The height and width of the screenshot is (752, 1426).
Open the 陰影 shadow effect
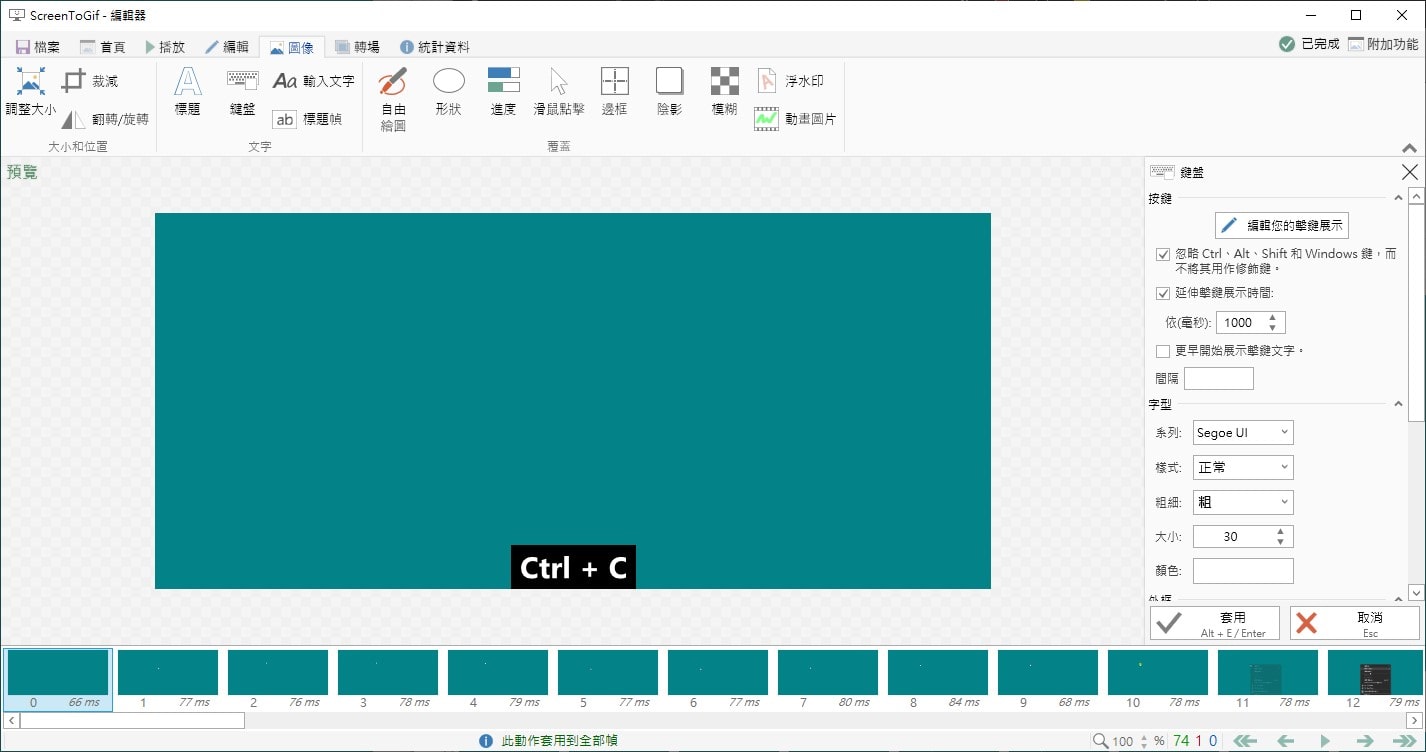tap(668, 90)
